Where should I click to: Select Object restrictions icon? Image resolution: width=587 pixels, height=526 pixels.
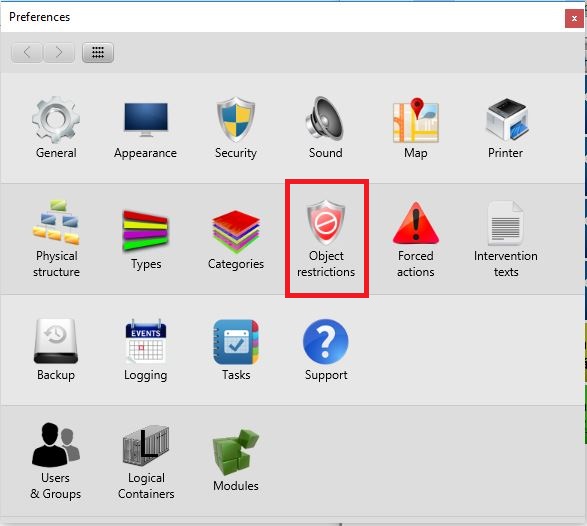pyautogui.click(x=326, y=222)
